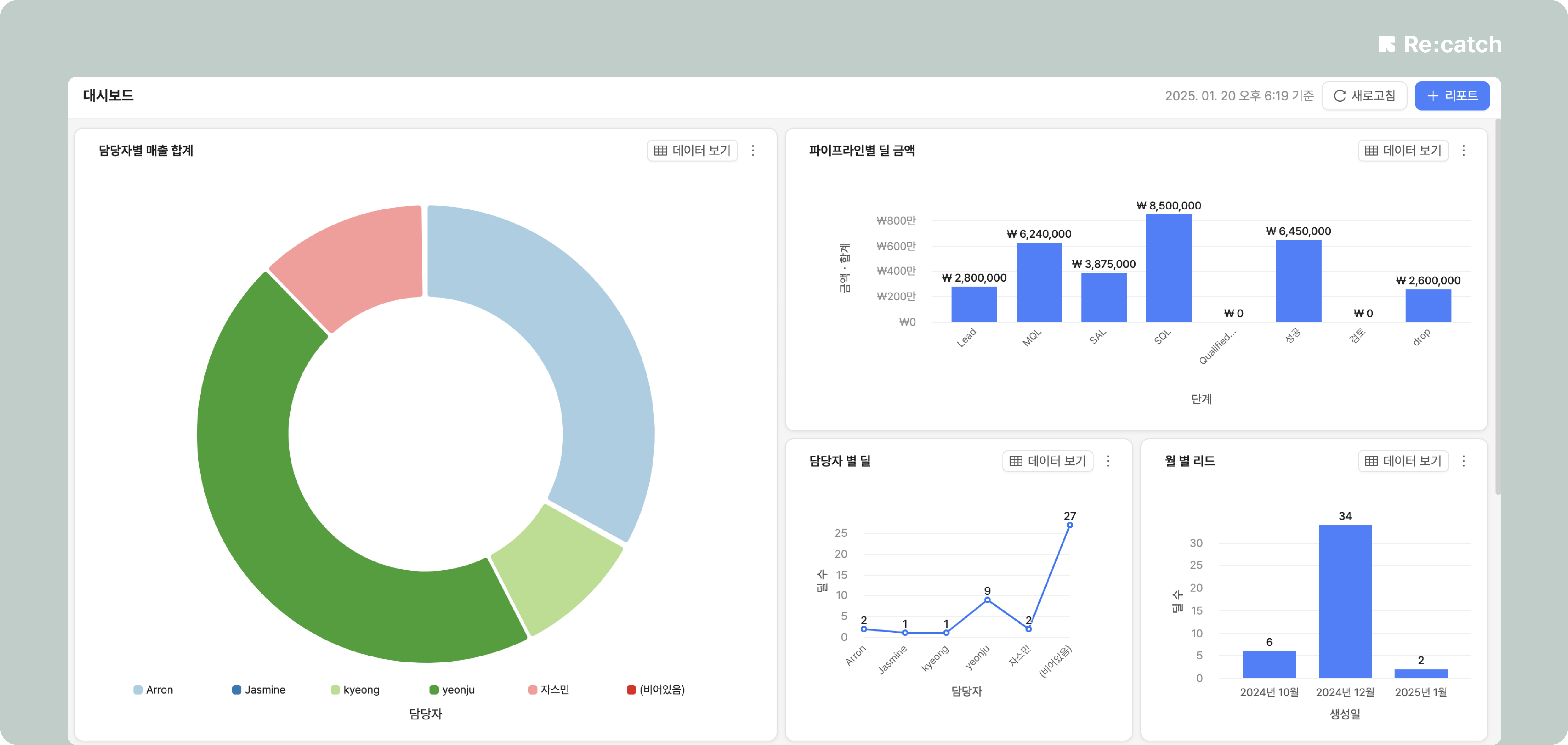Image resolution: width=1568 pixels, height=745 pixels.
Task: Click the kyeong legend color swatch
Action: coord(335,690)
